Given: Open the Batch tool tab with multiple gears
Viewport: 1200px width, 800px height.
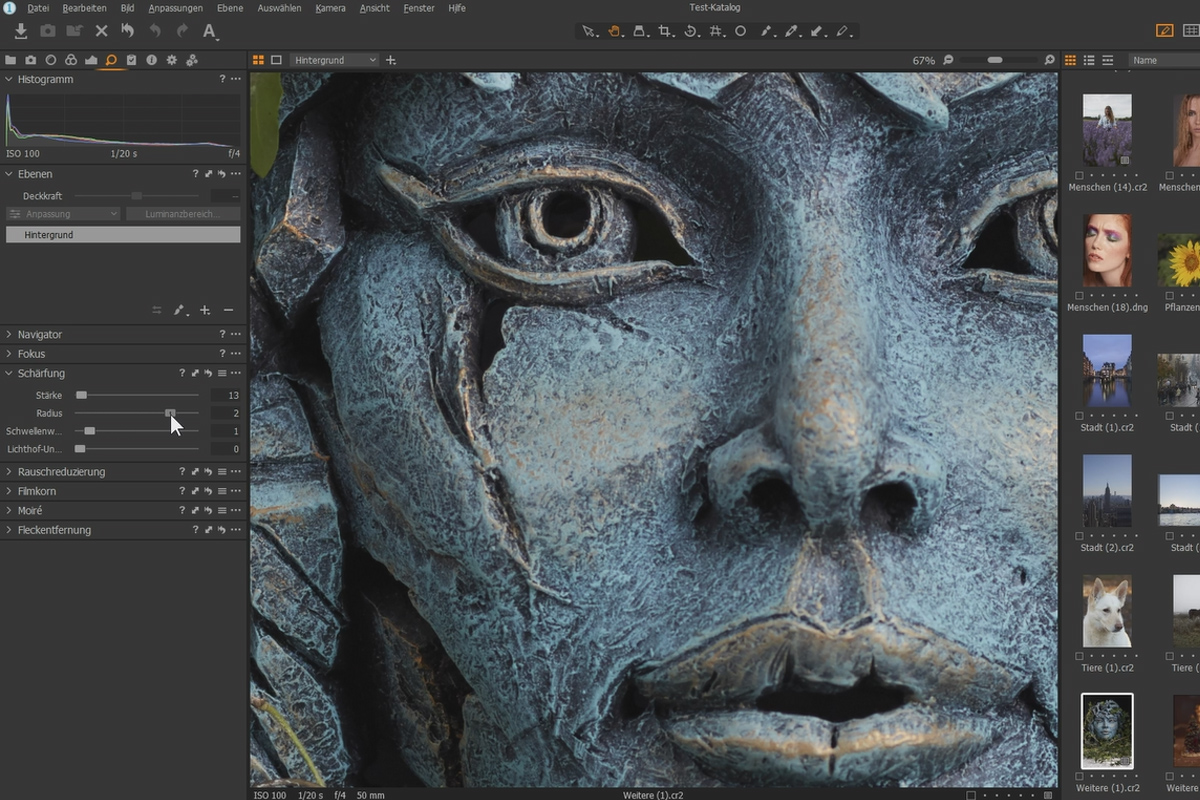Looking at the screenshot, I should point(192,60).
